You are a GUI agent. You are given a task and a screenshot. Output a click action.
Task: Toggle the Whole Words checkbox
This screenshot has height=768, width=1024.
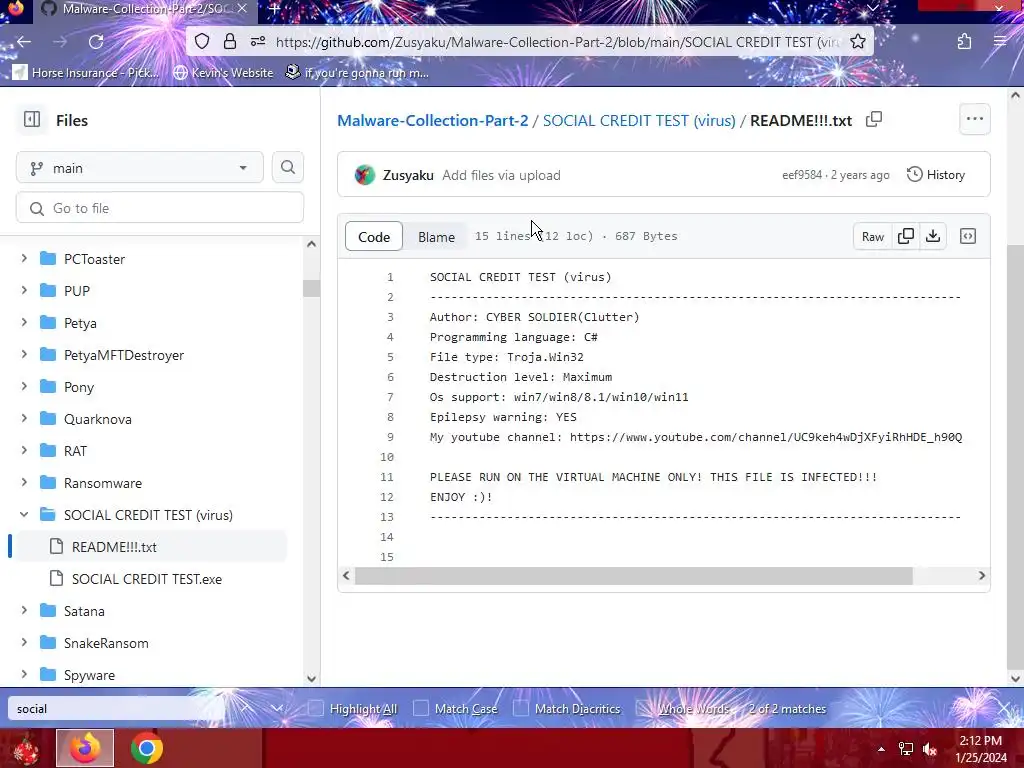pos(644,709)
